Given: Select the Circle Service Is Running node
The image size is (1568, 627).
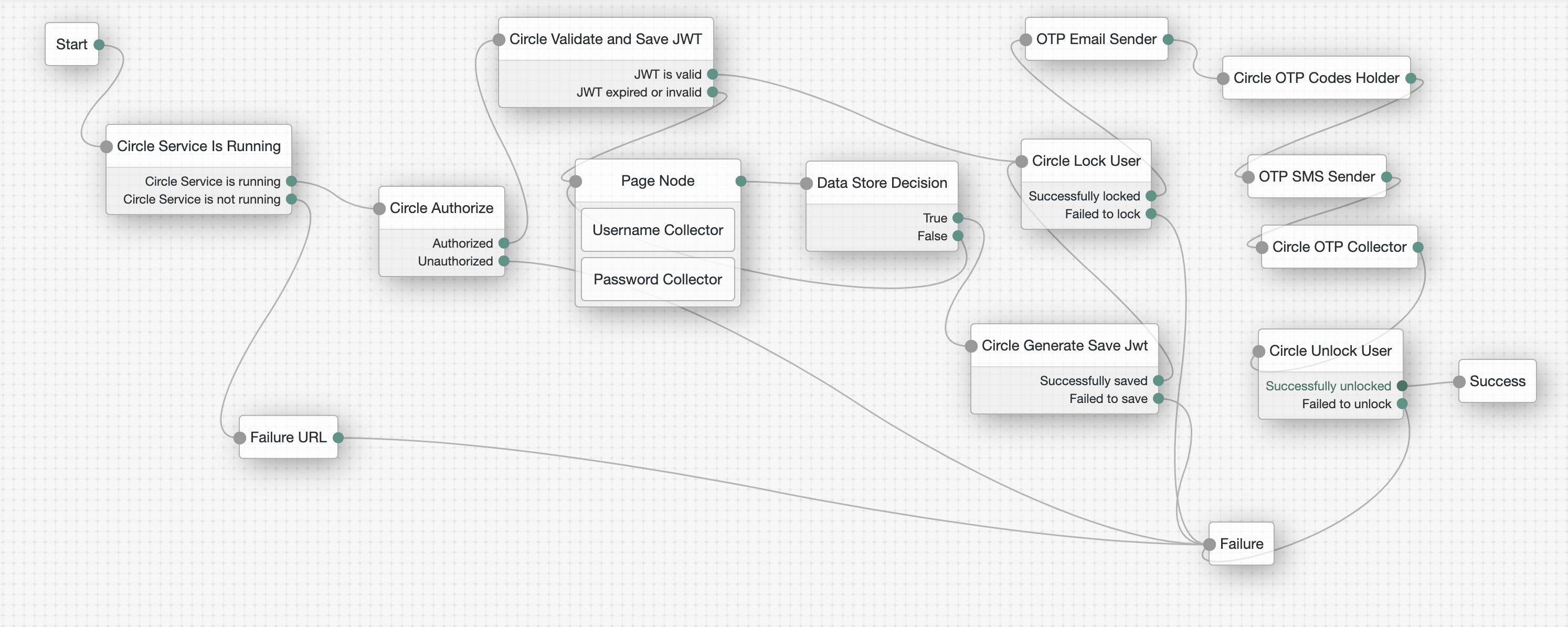Looking at the screenshot, I should tap(198, 146).
